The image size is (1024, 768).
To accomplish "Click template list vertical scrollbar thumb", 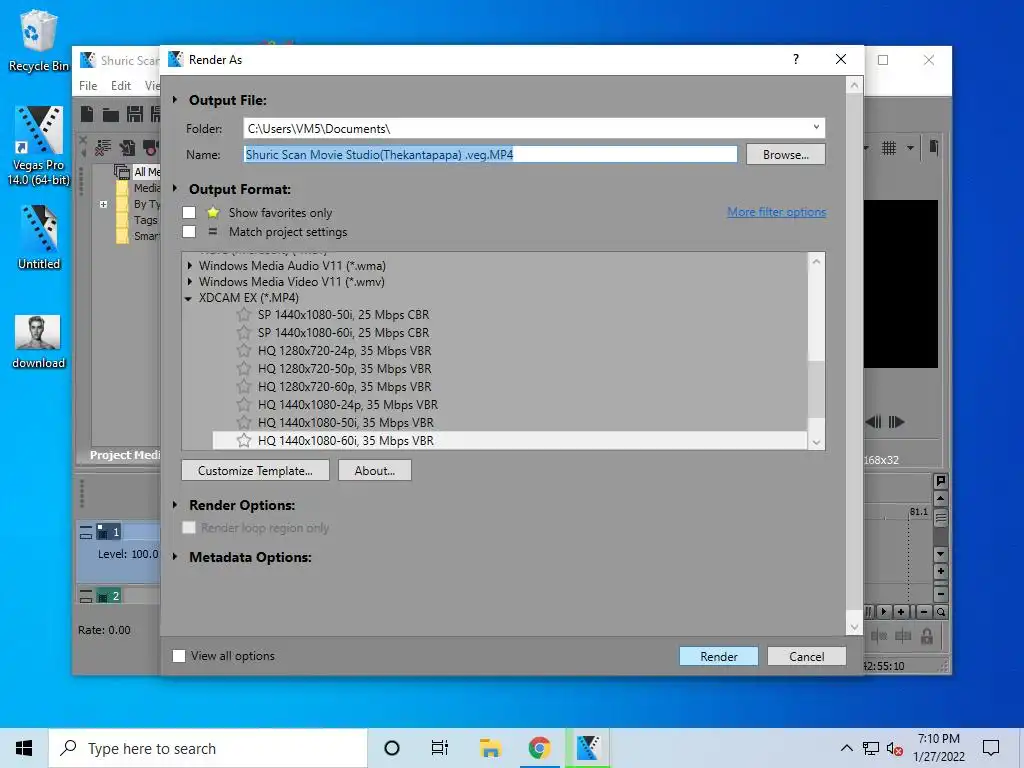I will coord(816,389).
